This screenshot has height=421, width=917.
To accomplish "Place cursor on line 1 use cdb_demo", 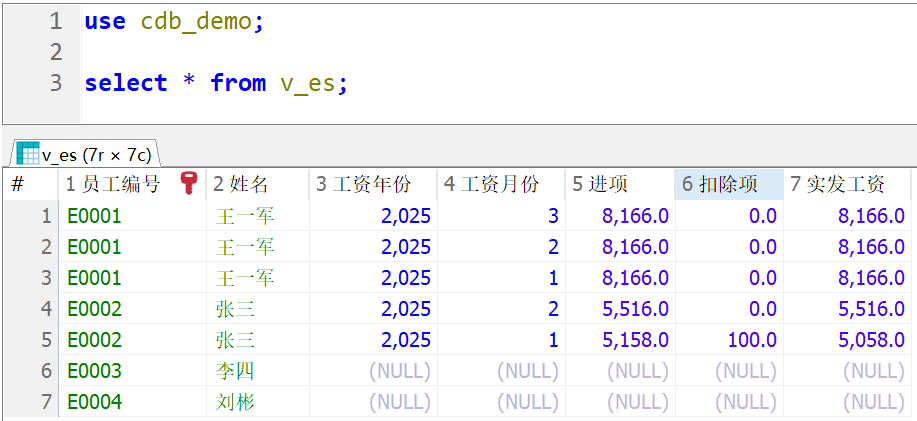I will pyautogui.click(x=174, y=21).
